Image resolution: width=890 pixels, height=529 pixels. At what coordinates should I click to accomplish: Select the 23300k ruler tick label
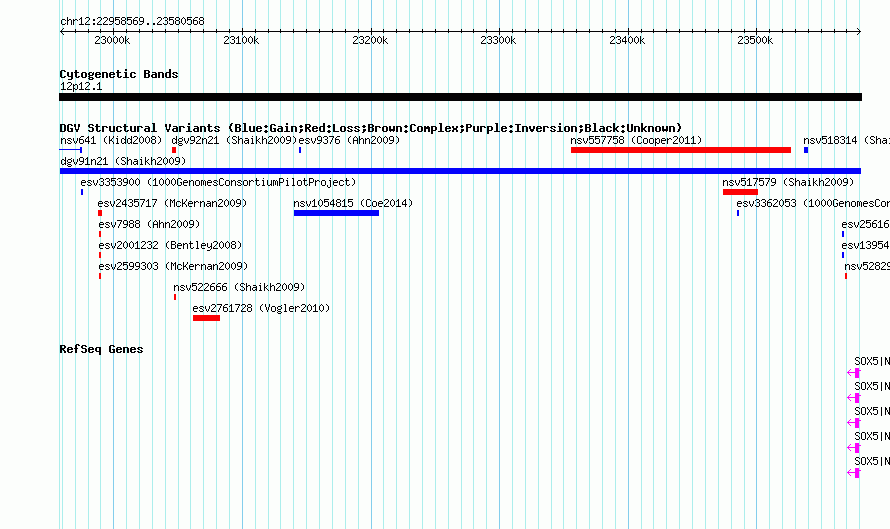tap(498, 40)
